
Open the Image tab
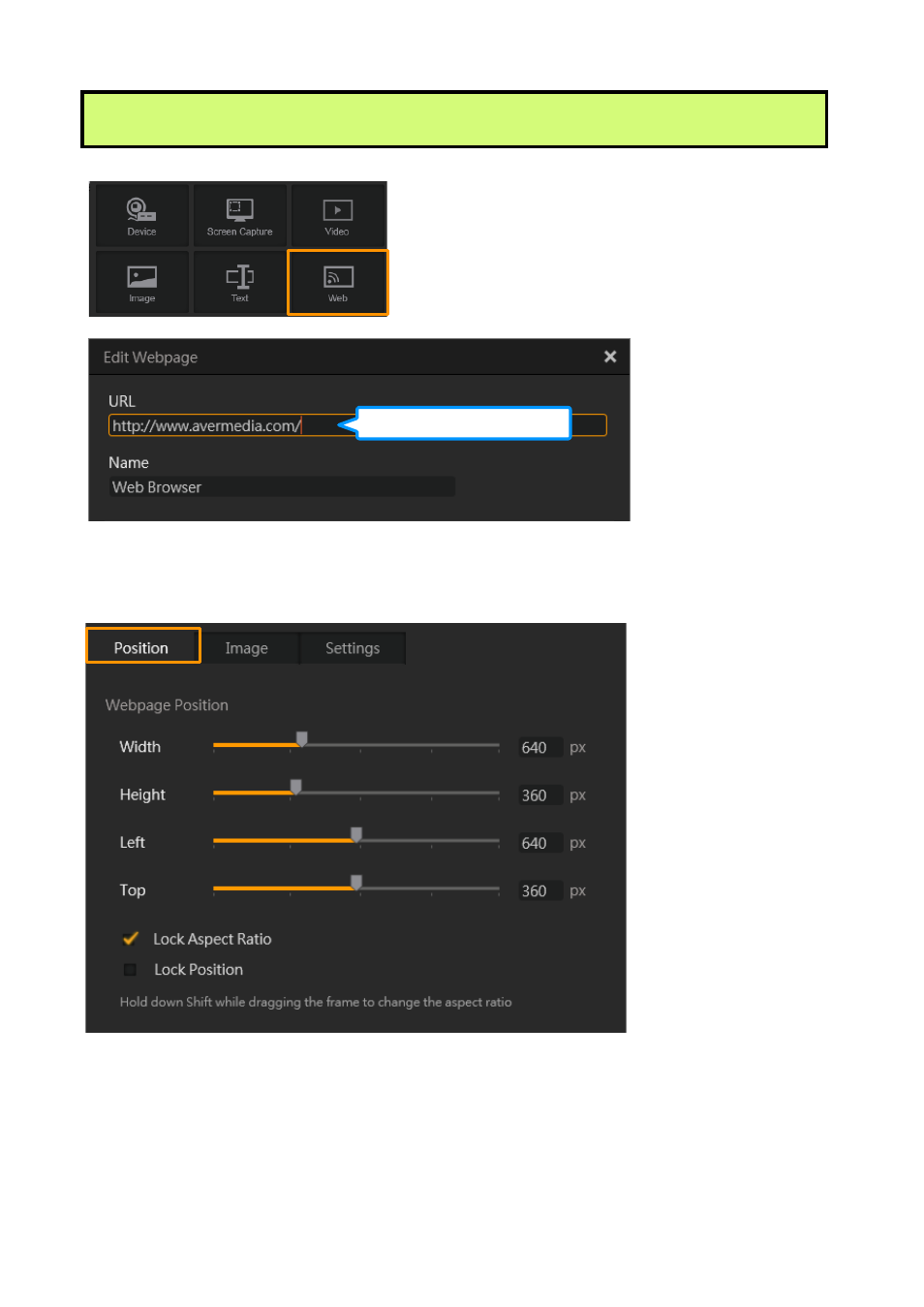pos(246,648)
